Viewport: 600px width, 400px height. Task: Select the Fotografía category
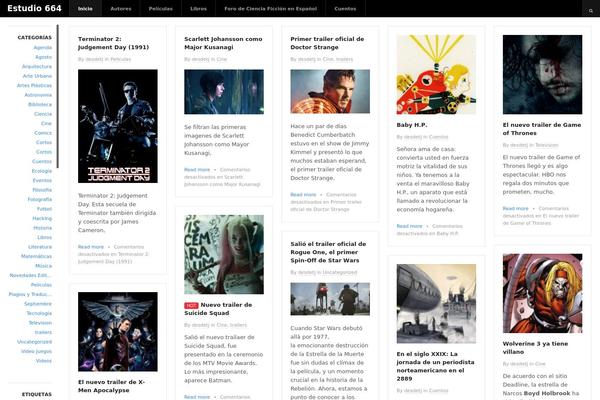point(40,199)
